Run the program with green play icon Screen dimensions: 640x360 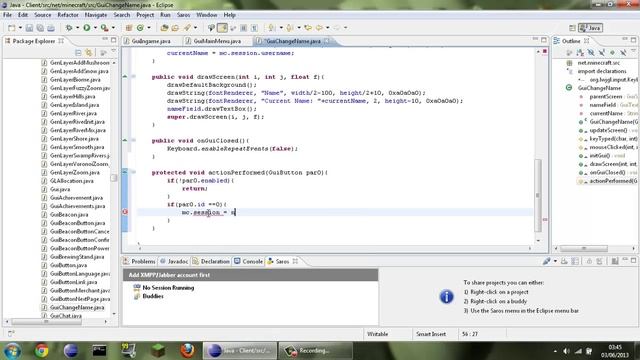coord(87,28)
